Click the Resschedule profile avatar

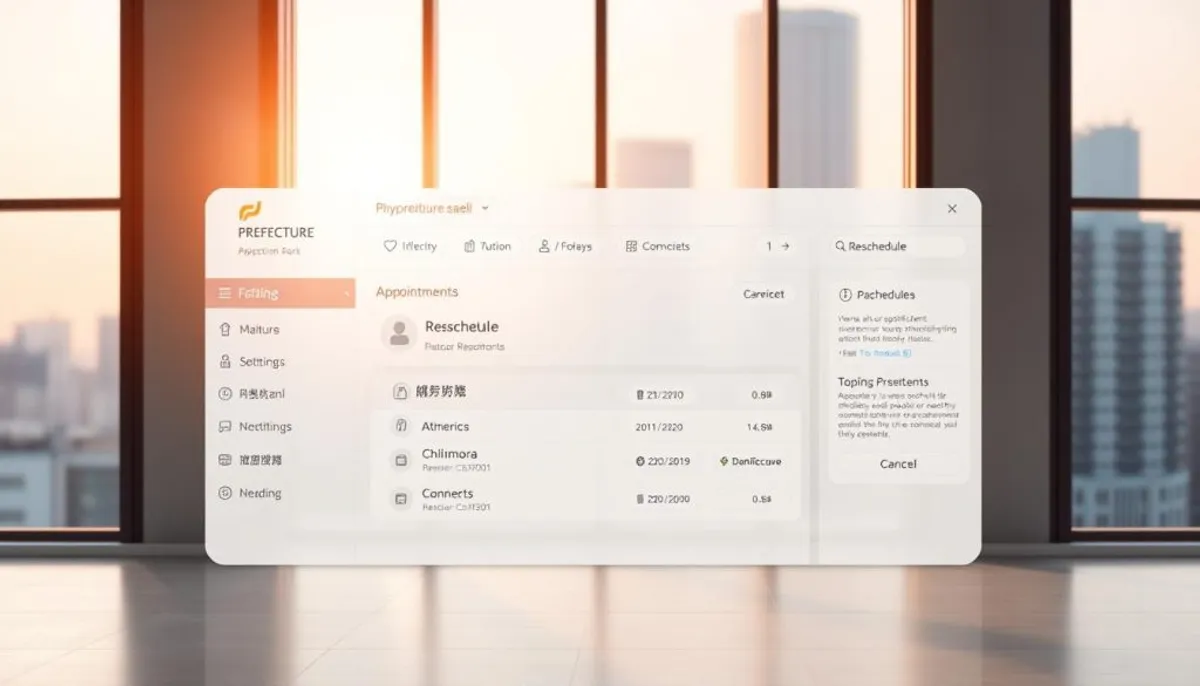pyautogui.click(x=397, y=333)
